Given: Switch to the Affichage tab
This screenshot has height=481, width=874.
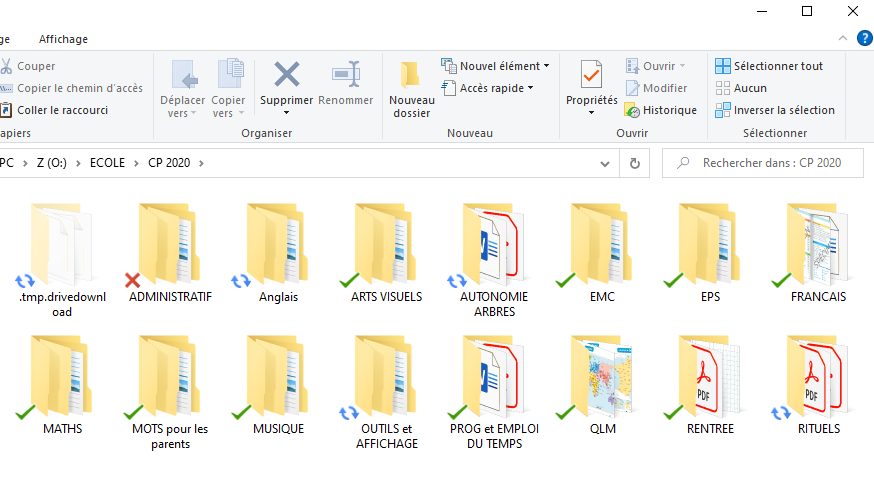Looking at the screenshot, I should point(63,39).
